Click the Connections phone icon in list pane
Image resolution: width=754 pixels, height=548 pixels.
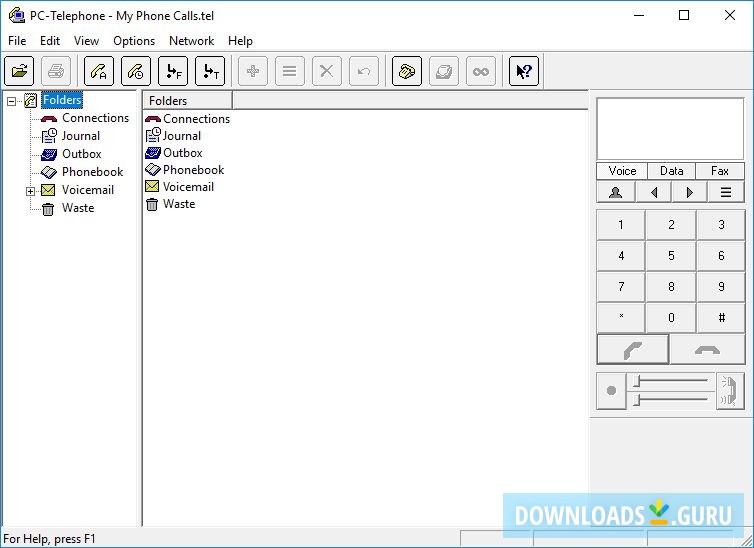tap(152, 119)
